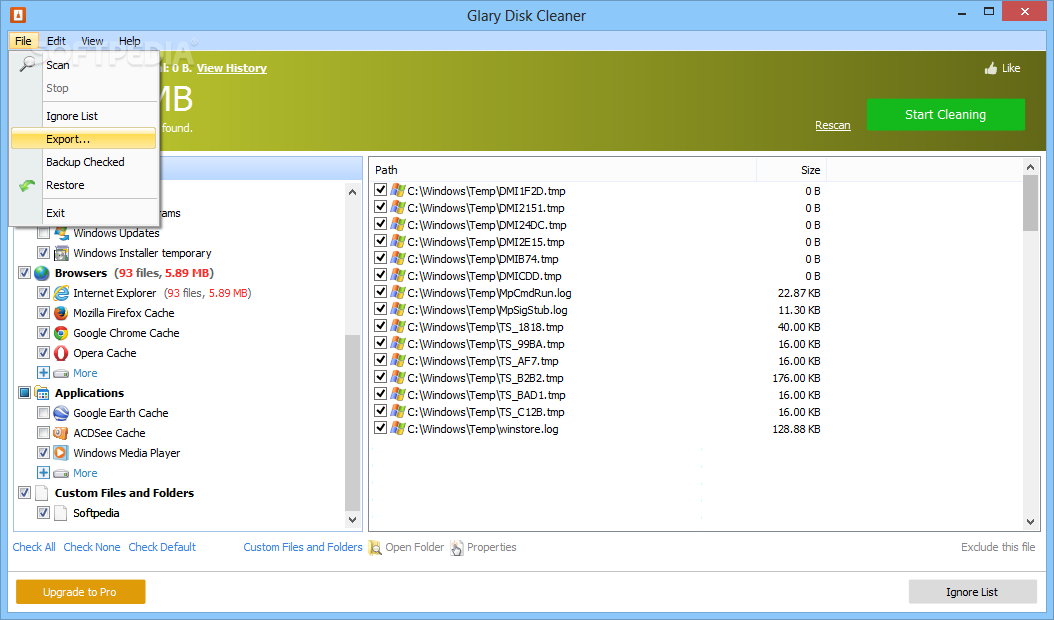The image size is (1054, 620).
Task: Click the Applications folder icon
Action: (x=42, y=393)
